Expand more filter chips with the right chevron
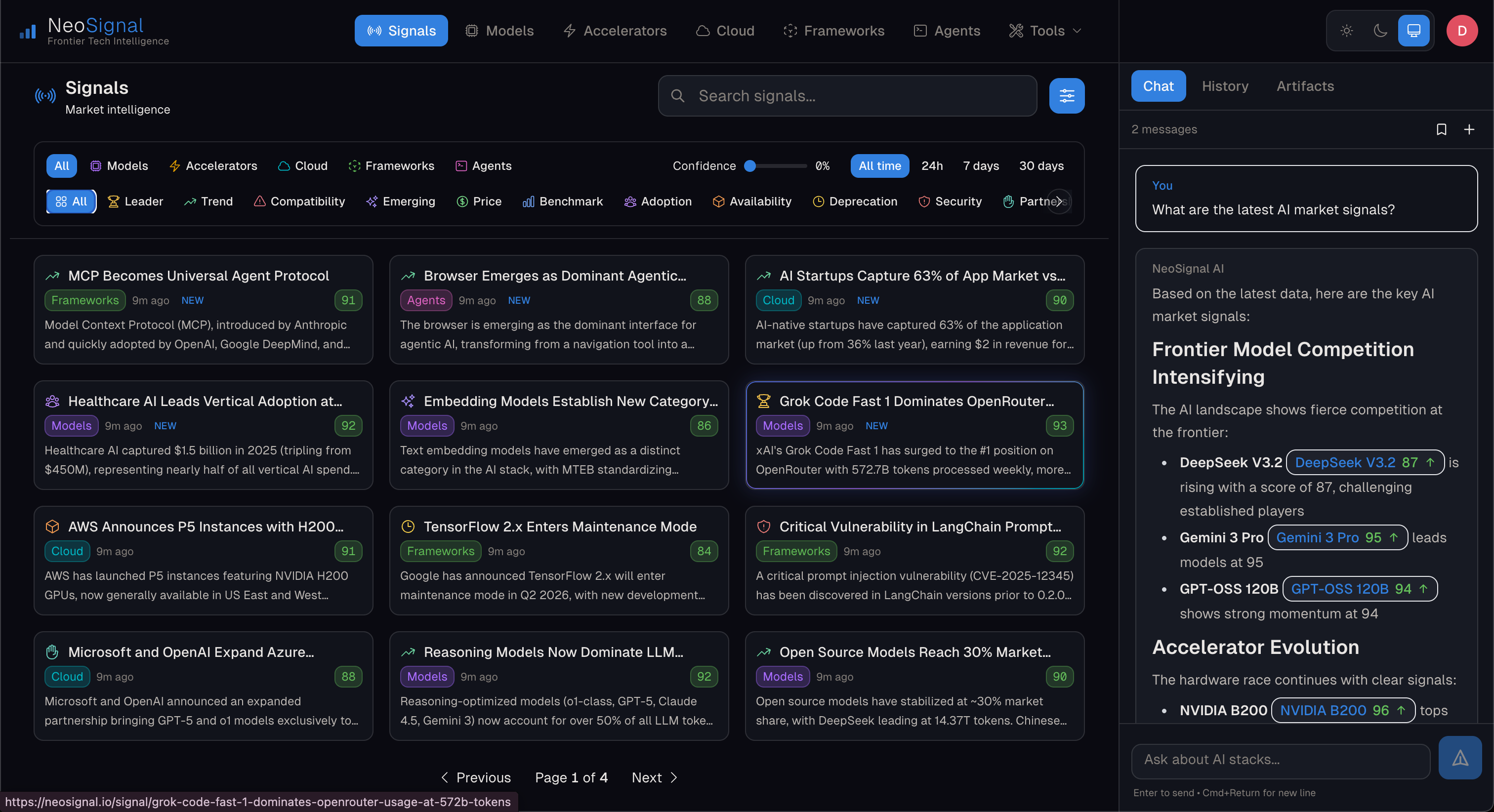Viewport: 1494px width, 812px height. coord(1059,201)
